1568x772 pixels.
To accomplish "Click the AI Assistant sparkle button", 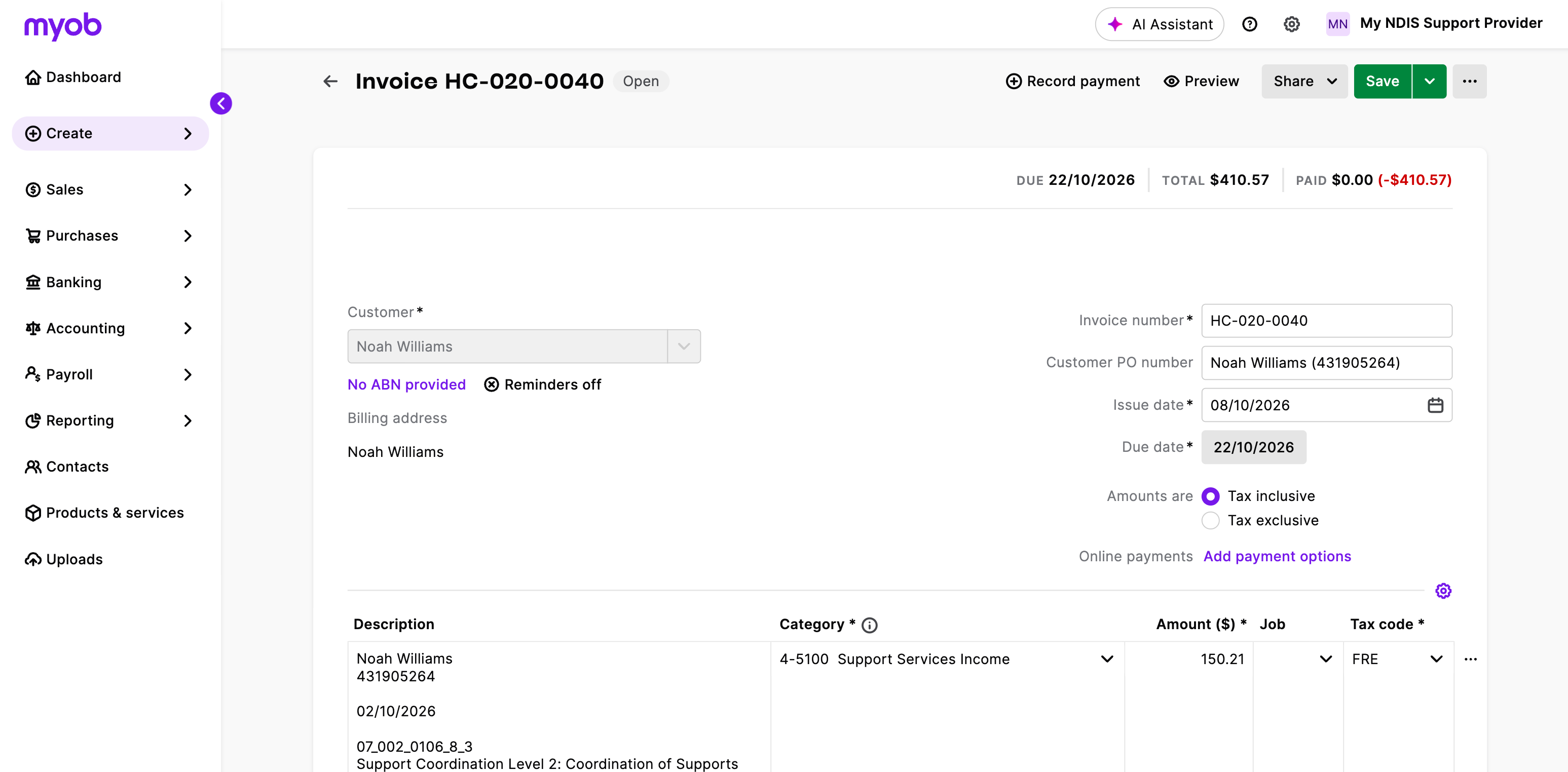I will (1160, 24).
